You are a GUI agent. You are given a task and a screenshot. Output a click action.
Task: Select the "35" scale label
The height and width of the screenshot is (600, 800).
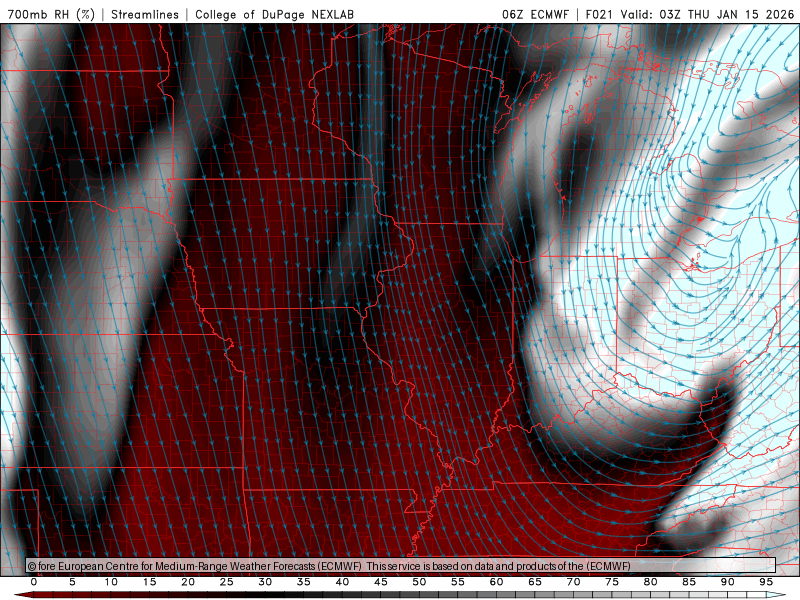304,582
